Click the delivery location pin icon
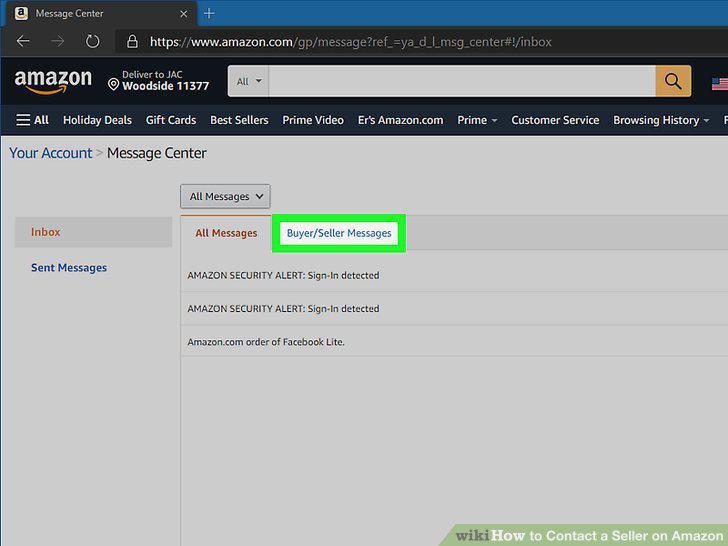 (113, 84)
